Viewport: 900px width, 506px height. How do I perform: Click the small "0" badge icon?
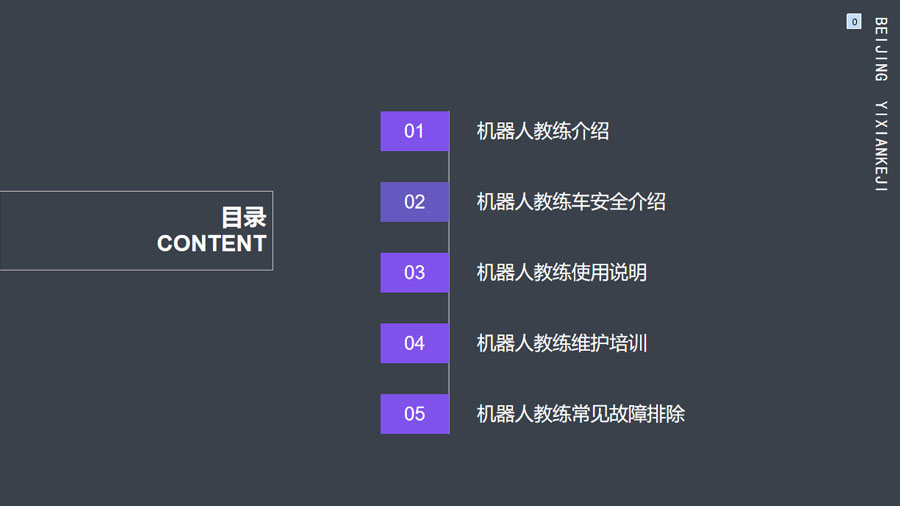[854, 22]
